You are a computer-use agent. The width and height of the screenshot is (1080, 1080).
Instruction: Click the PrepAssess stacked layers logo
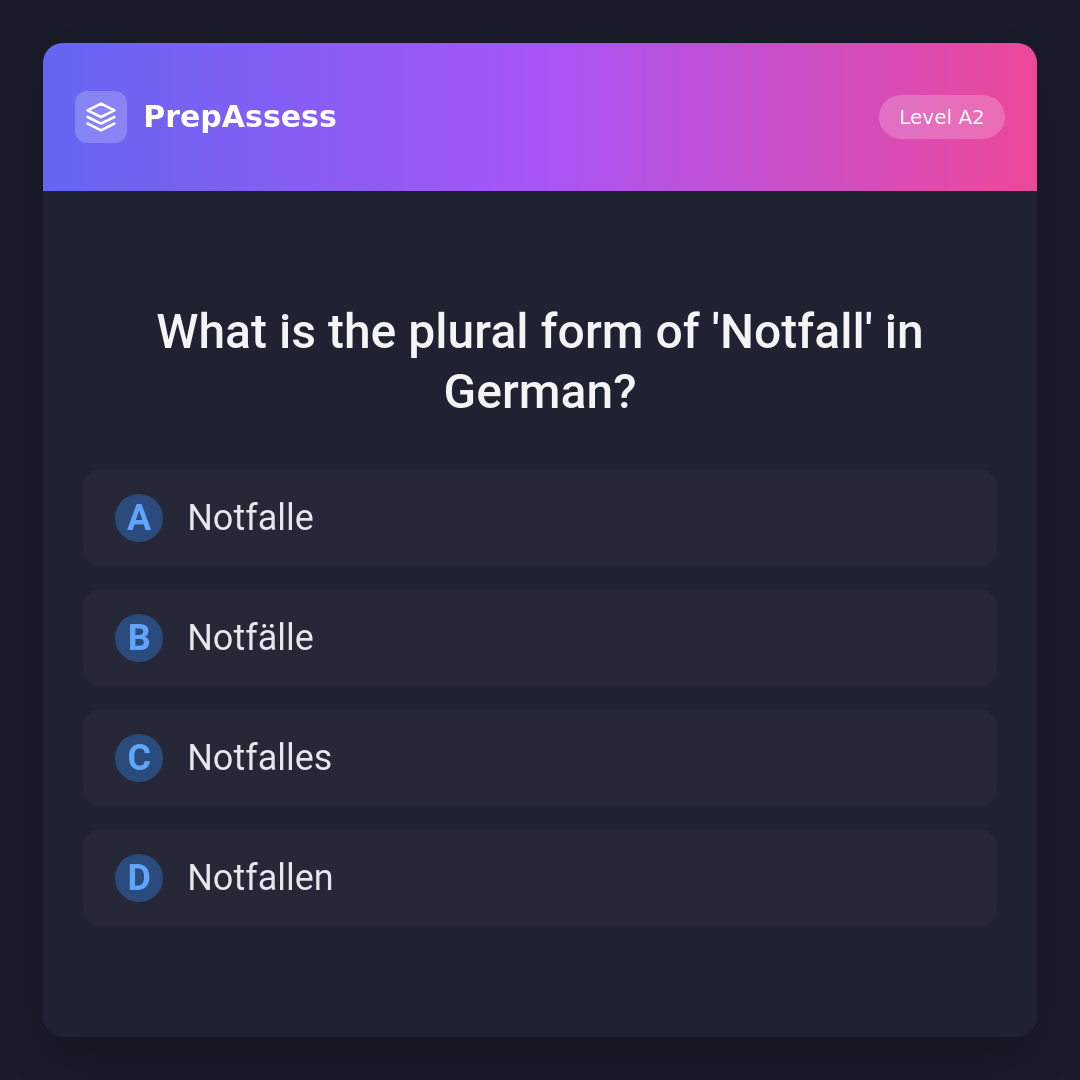pos(101,117)
